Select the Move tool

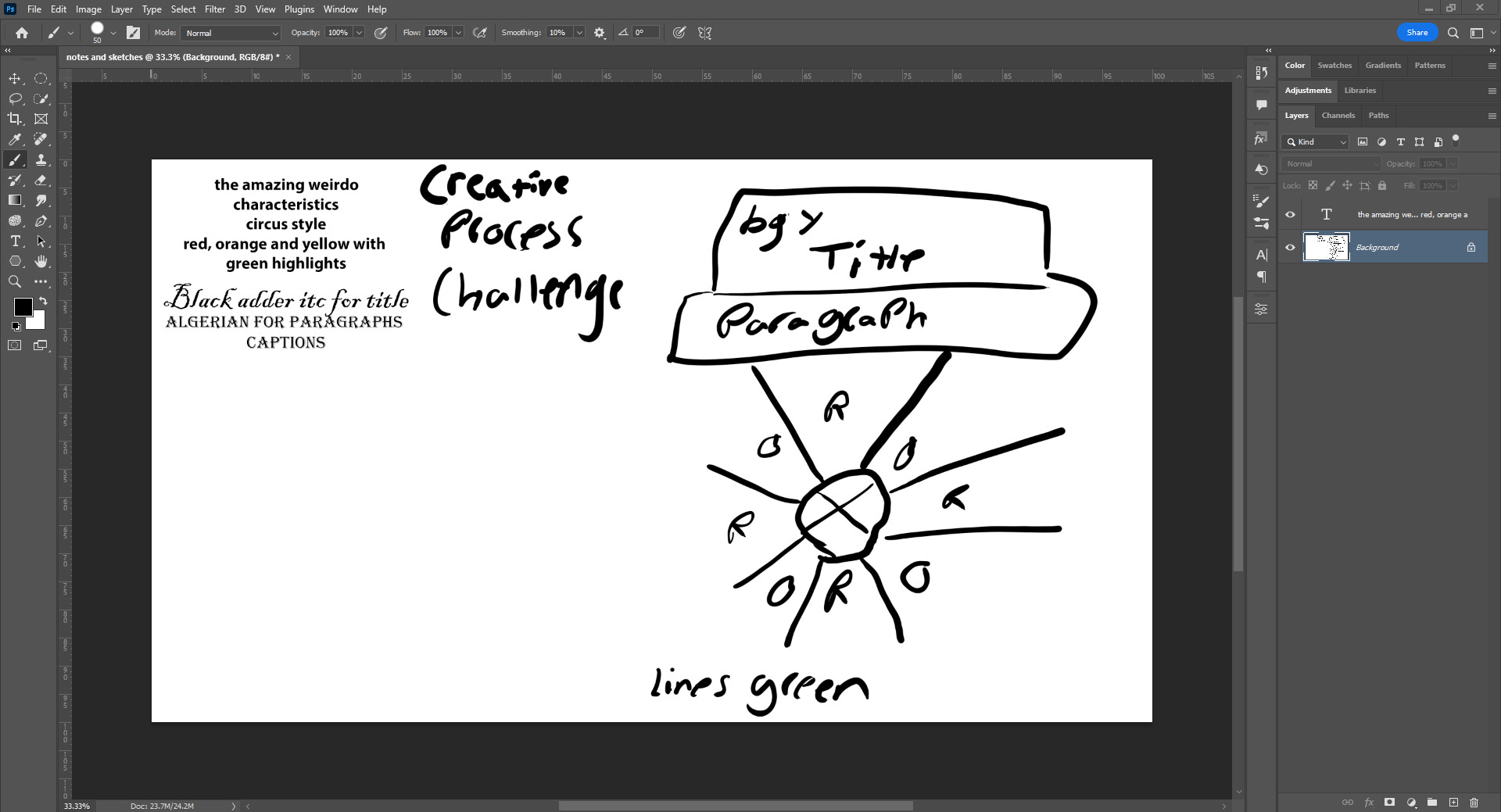(x=15, y=78)
